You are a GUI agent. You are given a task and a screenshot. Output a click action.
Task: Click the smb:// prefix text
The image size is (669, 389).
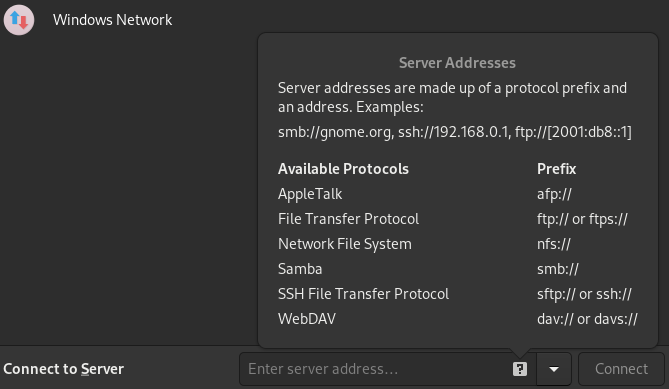[x=558, y=269]
